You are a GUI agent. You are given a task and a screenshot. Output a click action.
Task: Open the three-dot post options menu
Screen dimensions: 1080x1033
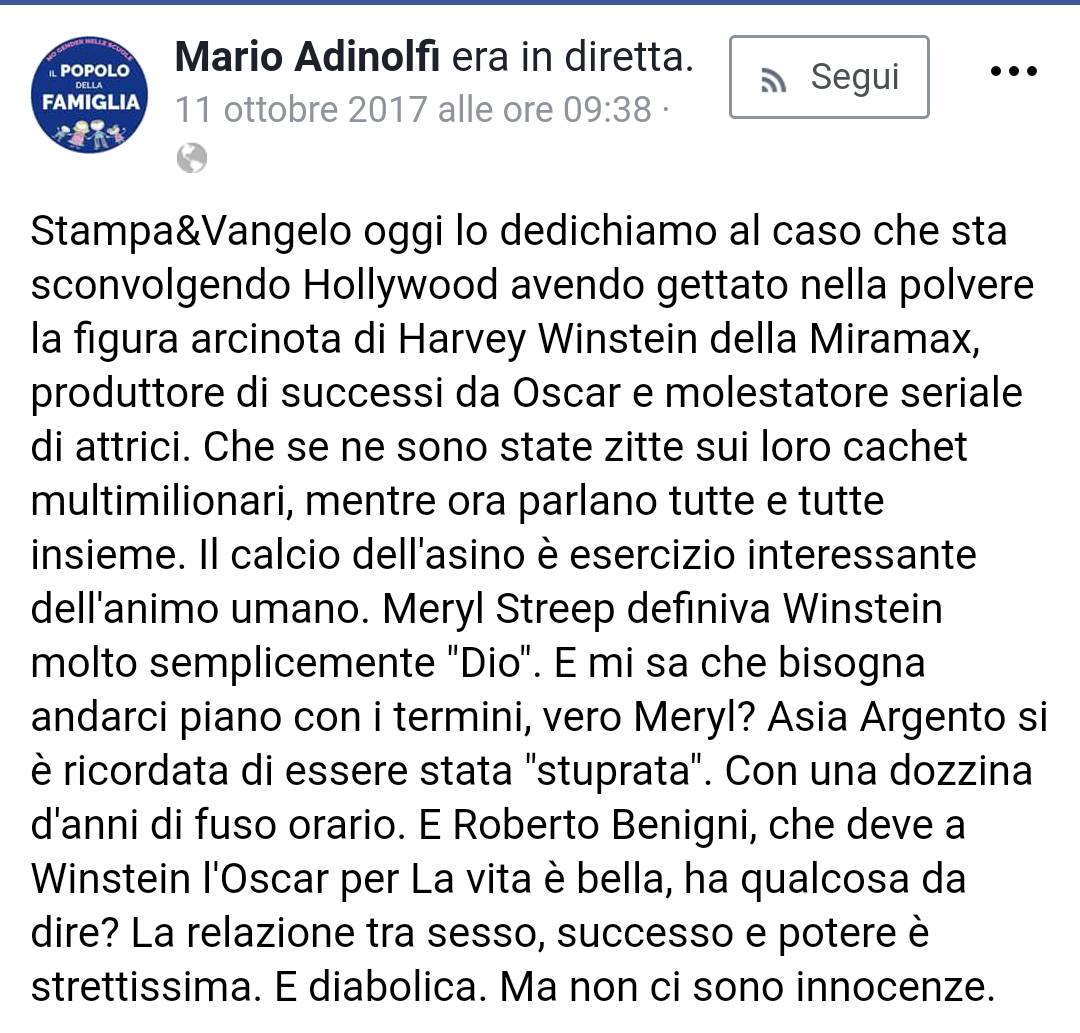click(x=1013, y=70)
